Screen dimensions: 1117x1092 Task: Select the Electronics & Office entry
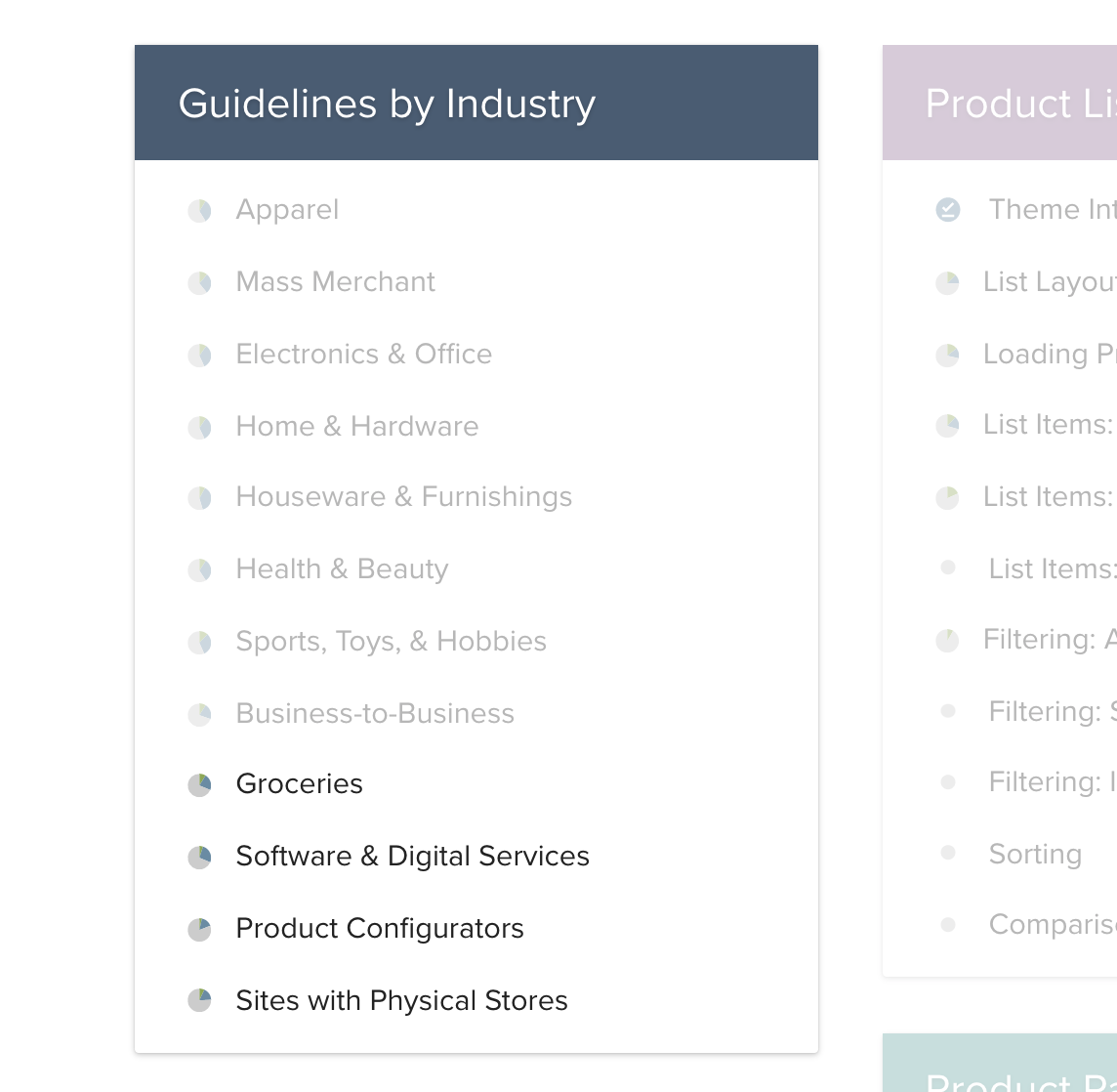(x=363, y=355)
